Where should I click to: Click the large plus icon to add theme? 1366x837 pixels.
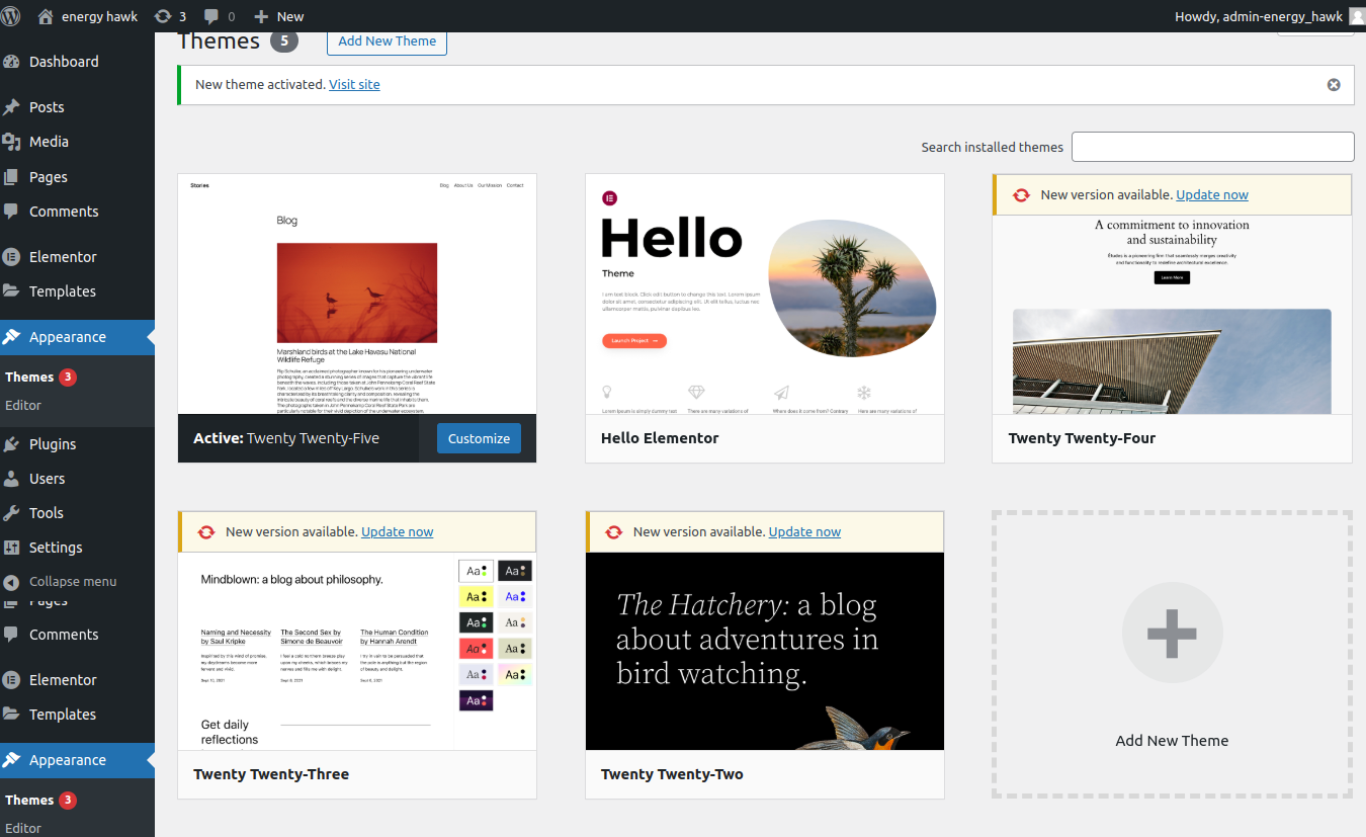click(1172, 633)
